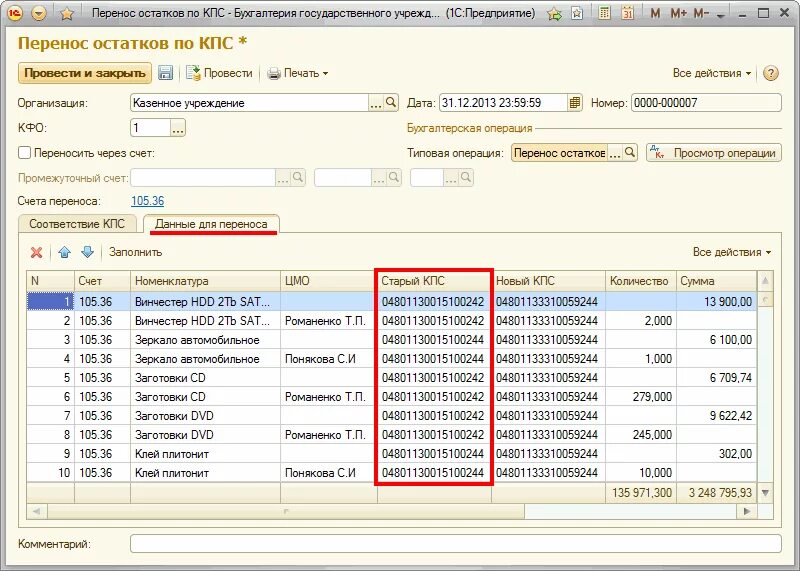Click the Провести toolbar button
Image resolution: width=800 pixels, height=571 pixels.
pos(219,73)
